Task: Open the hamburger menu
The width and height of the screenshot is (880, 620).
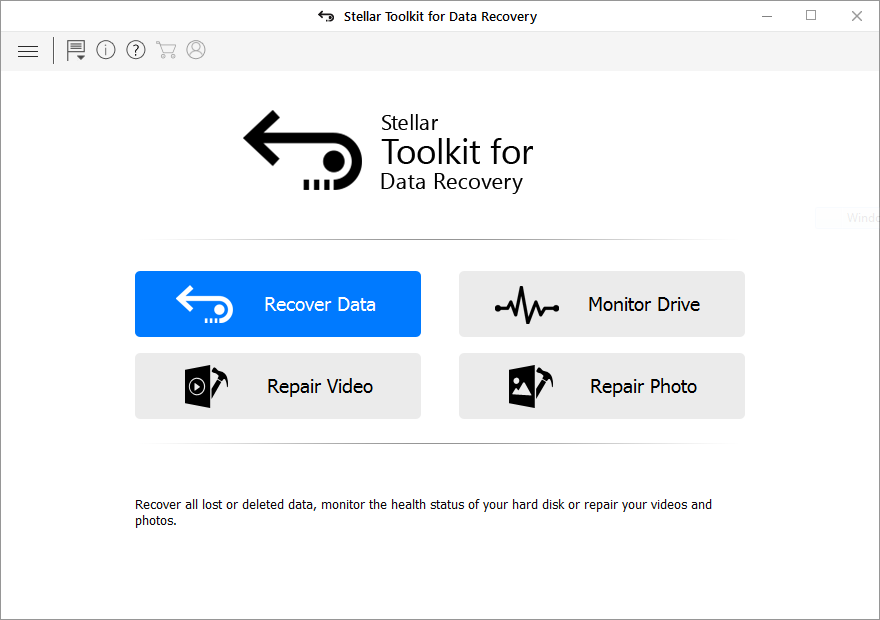Action: point(28,52)
